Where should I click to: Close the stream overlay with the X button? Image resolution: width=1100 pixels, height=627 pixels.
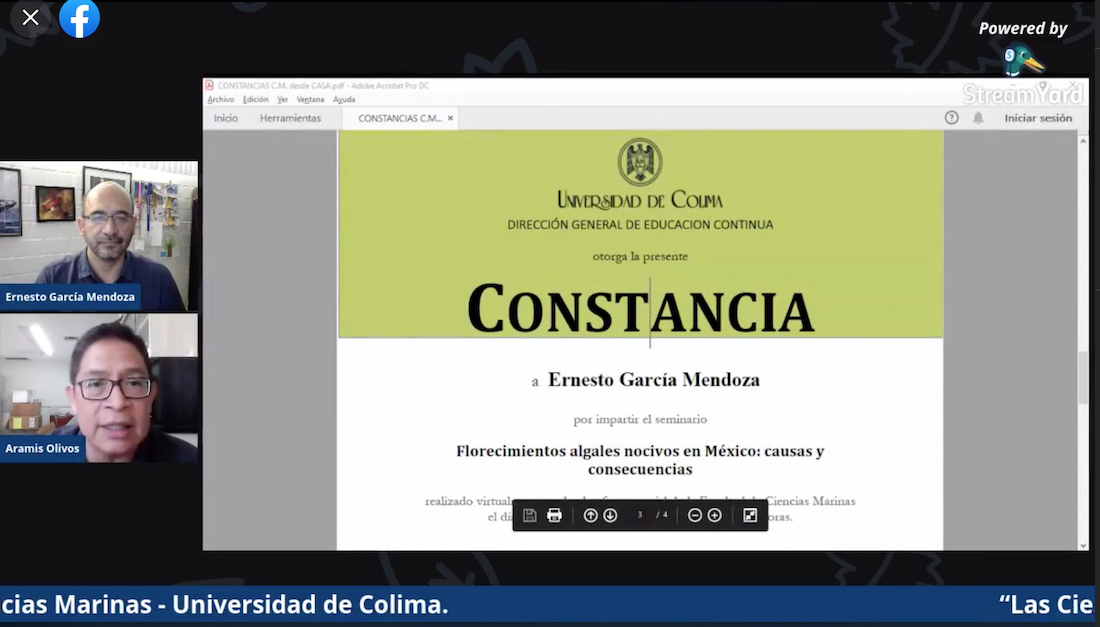click(30, 18)
